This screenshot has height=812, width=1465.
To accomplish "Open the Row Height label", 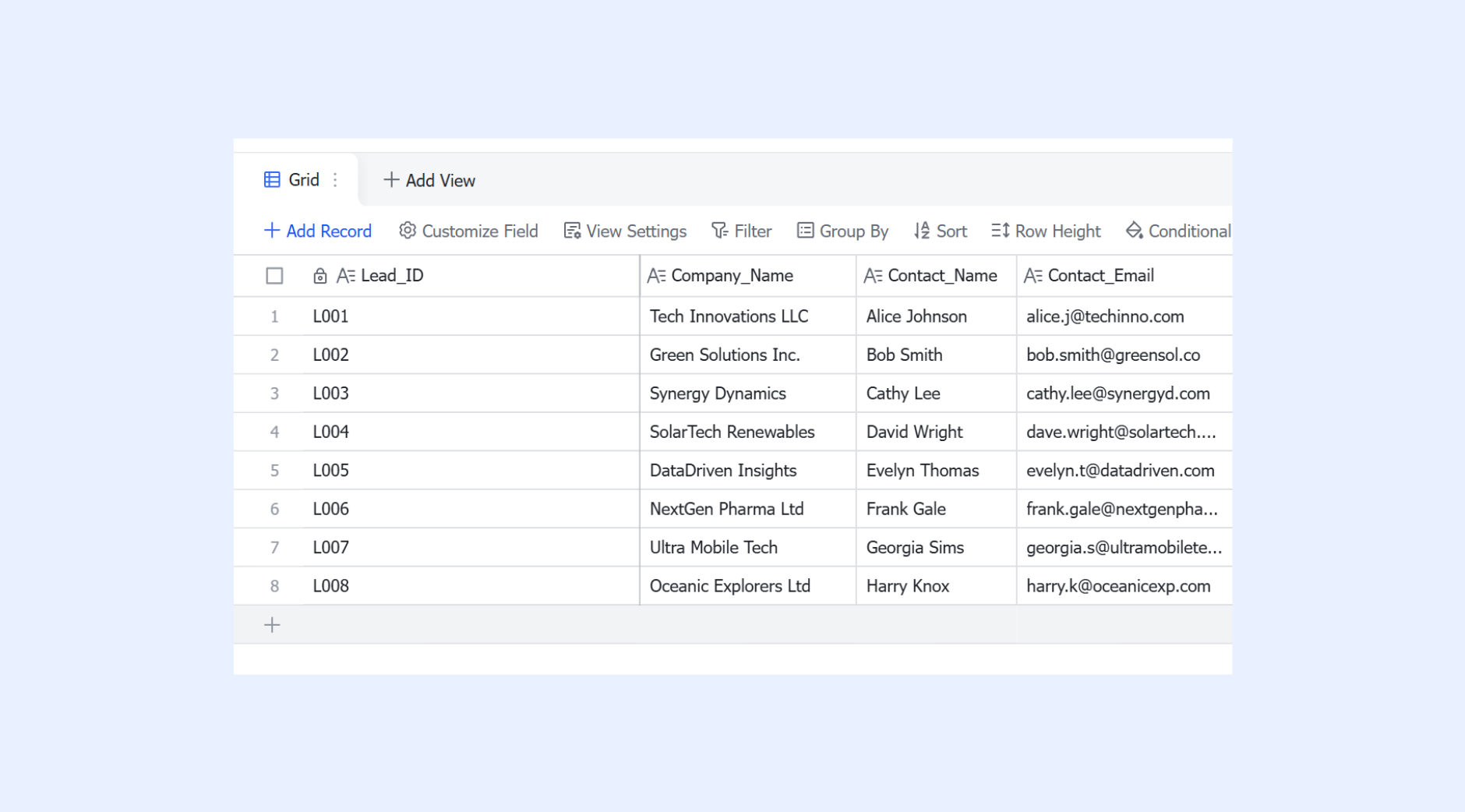I will coord(1057,231).
